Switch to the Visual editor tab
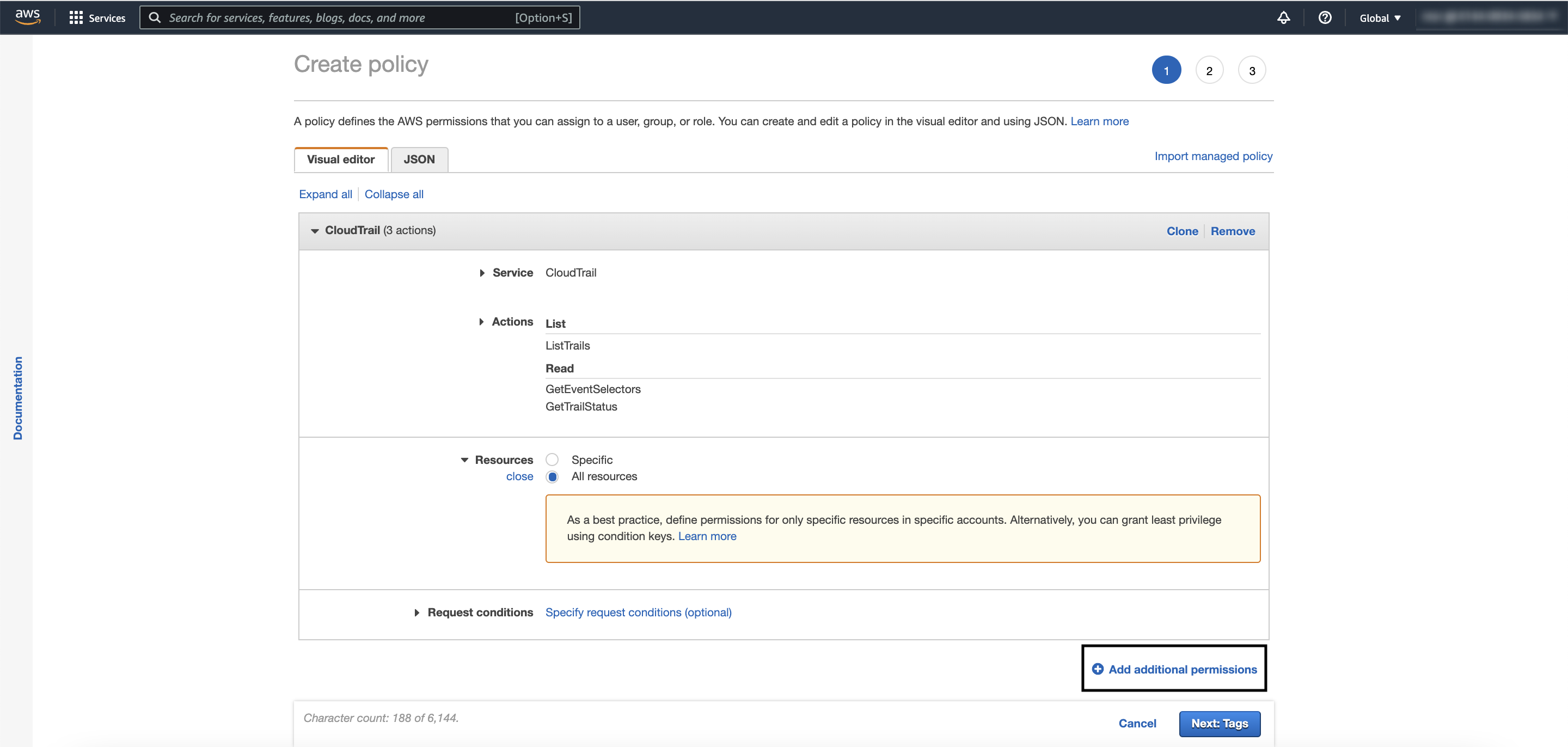Image resolution: width=1568 pixels, height=747 pixels. (341, 160)
